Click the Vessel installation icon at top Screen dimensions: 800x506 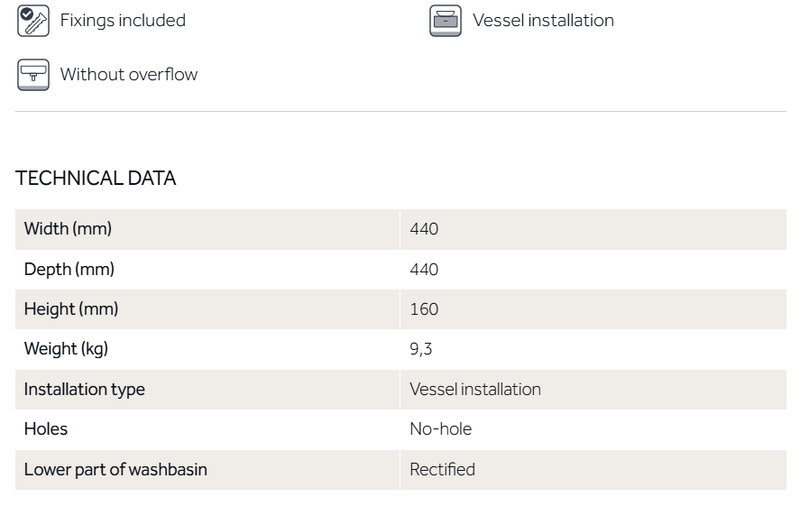coord(445,20)
